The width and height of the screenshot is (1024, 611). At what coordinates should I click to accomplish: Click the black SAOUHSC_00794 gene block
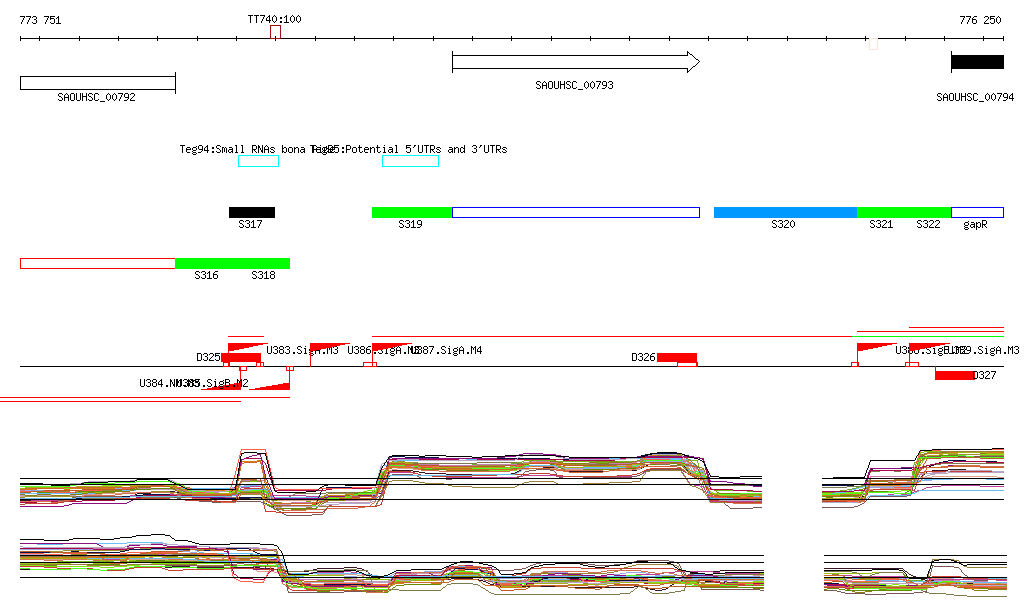978,62
